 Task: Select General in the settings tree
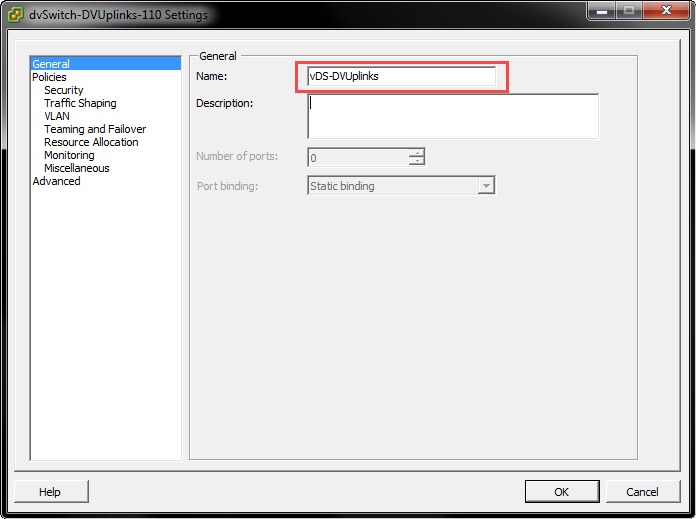point(51,64)
